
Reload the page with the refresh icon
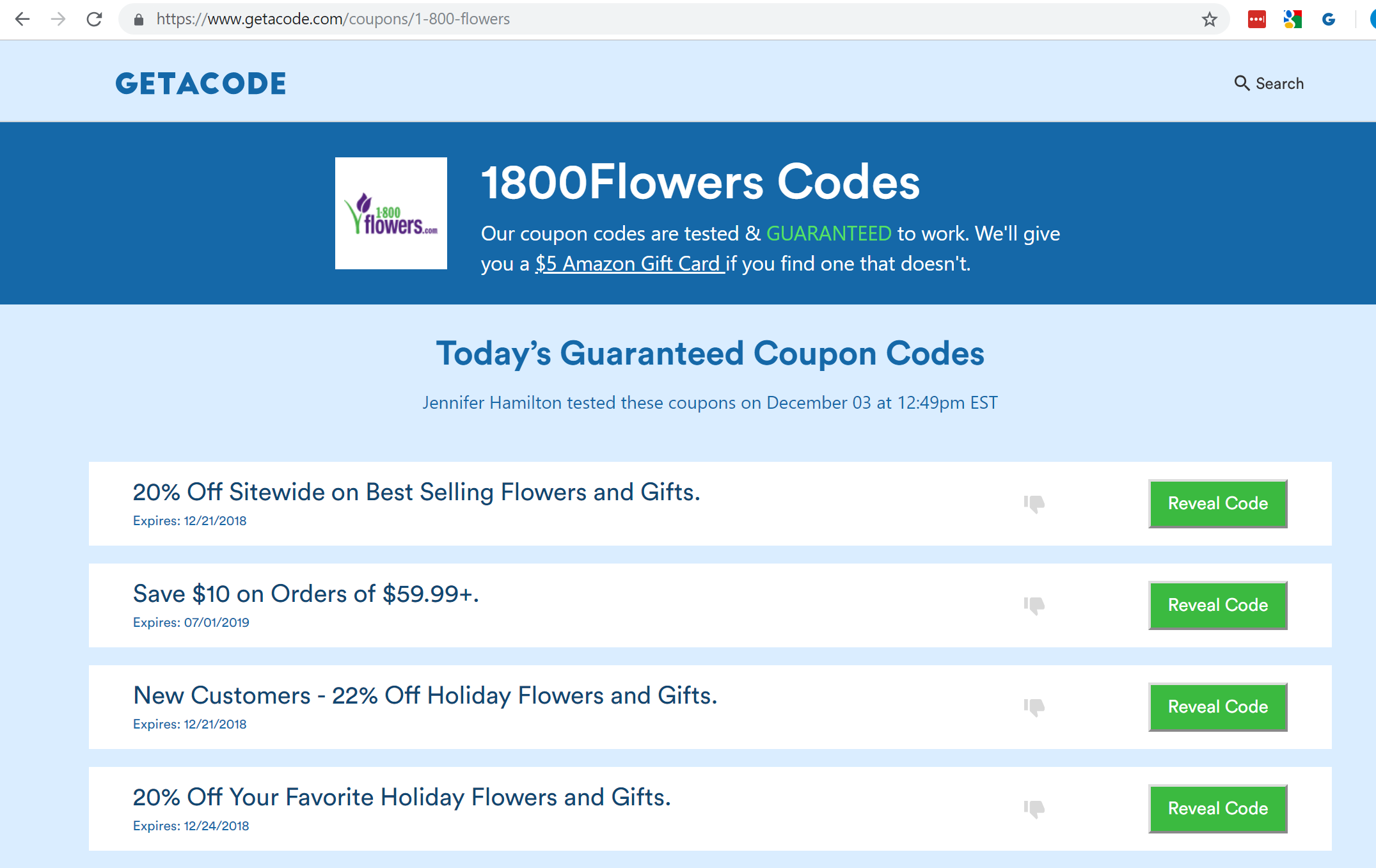click(95, 19)
